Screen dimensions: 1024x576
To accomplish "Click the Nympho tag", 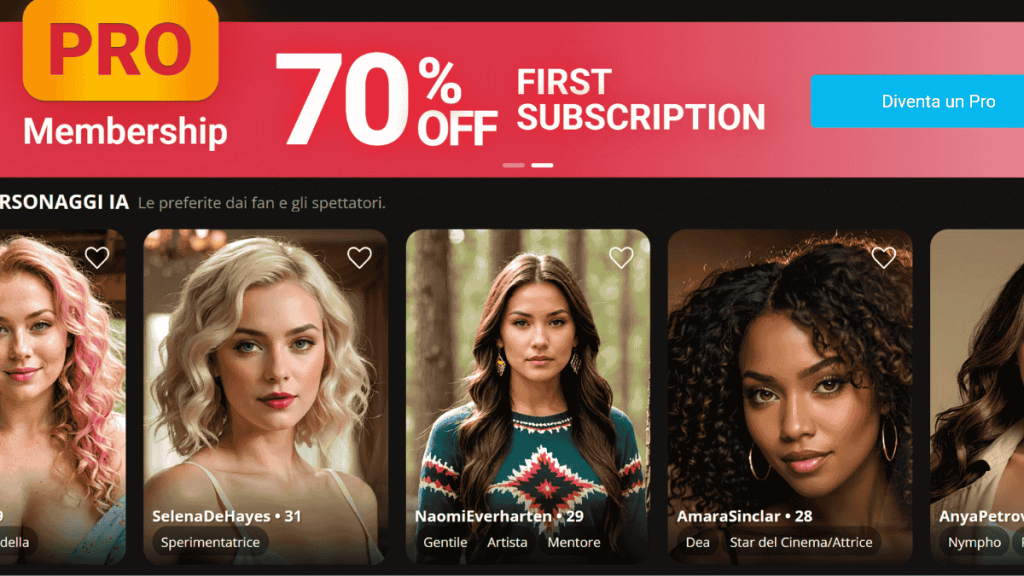I will (x=974, y=542).
